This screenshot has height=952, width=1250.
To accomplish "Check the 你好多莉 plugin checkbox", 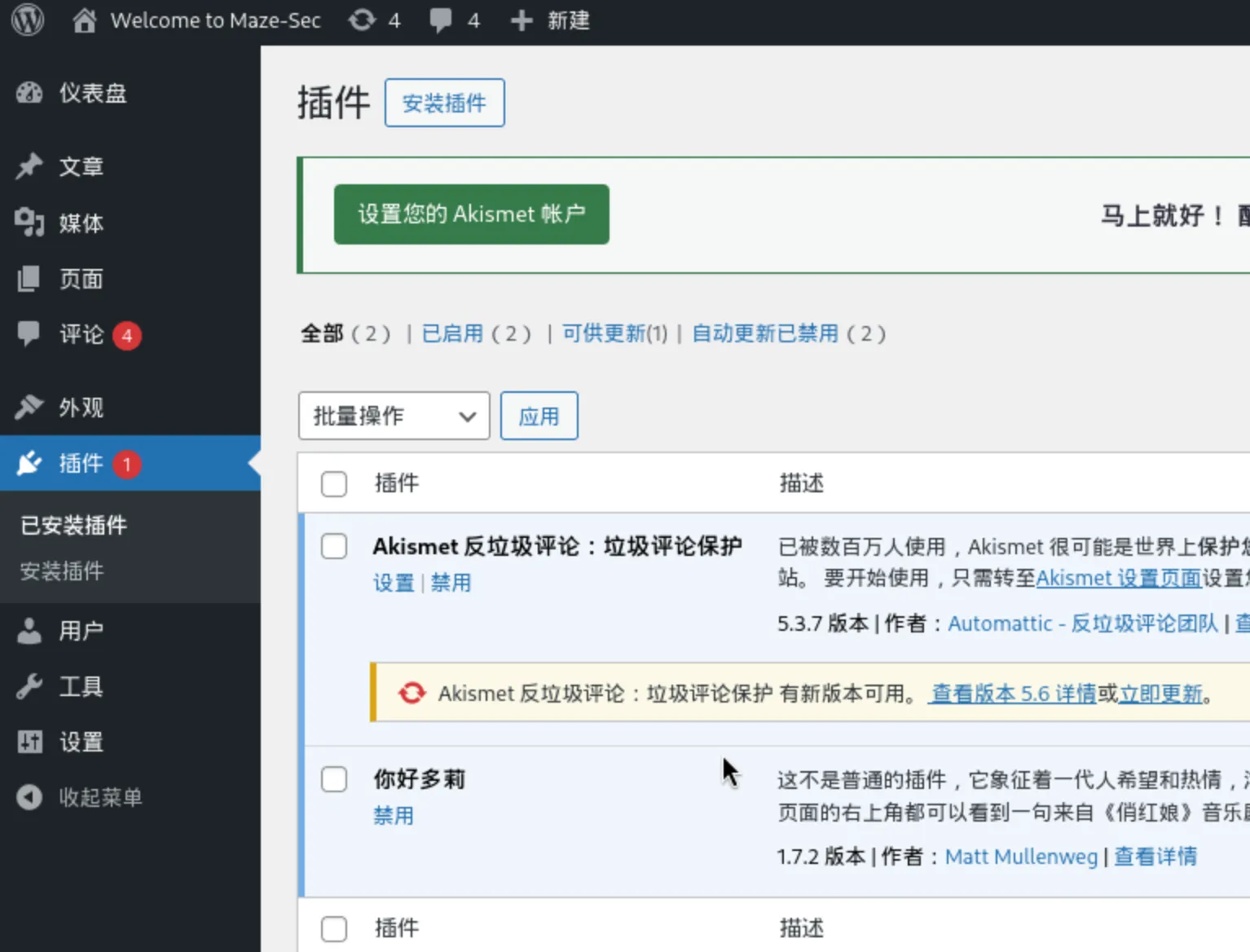I will tap(334, 779).
